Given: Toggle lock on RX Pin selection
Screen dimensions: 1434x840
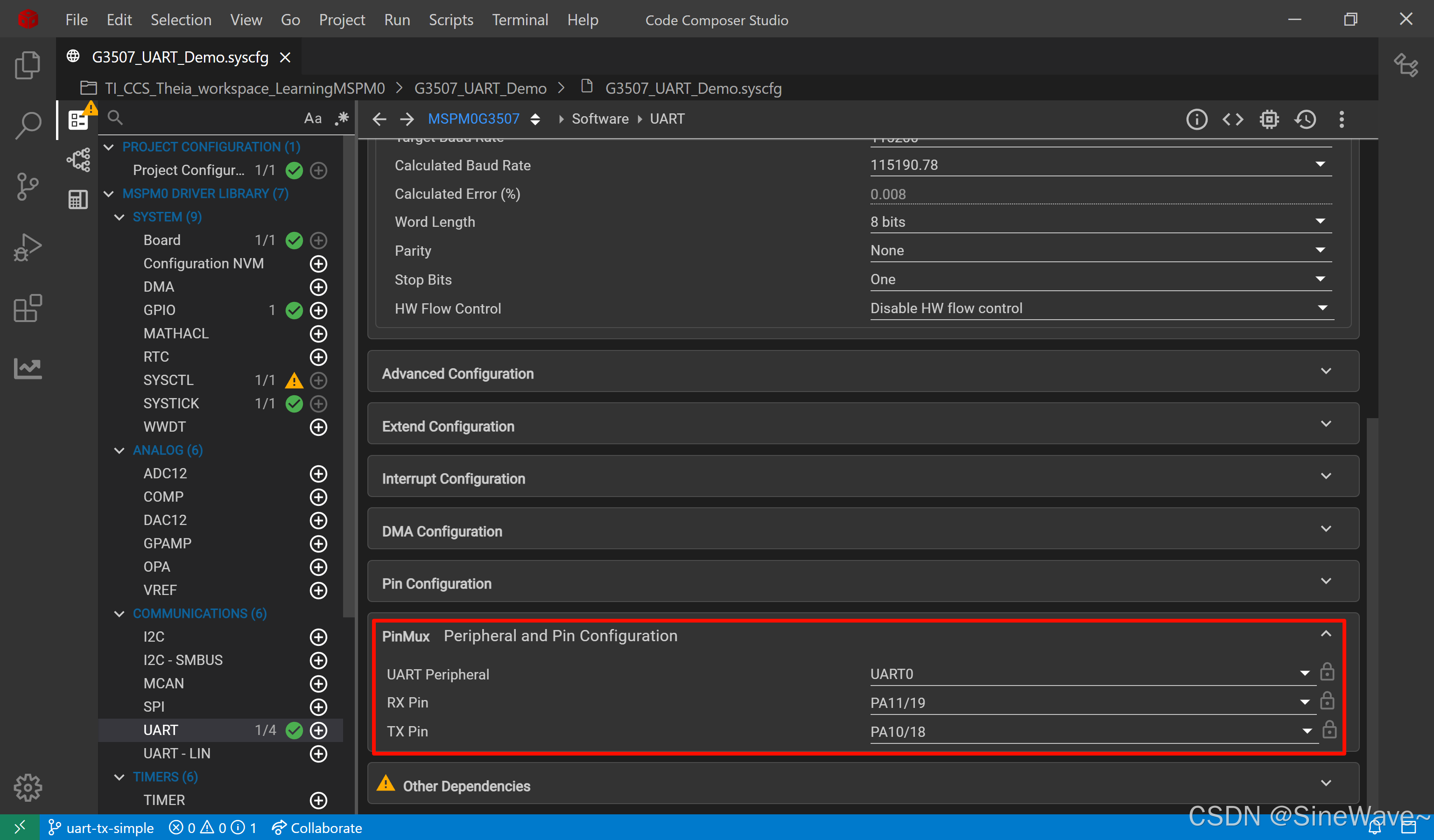Looking at the screenshot, I should coord(1327,700).
